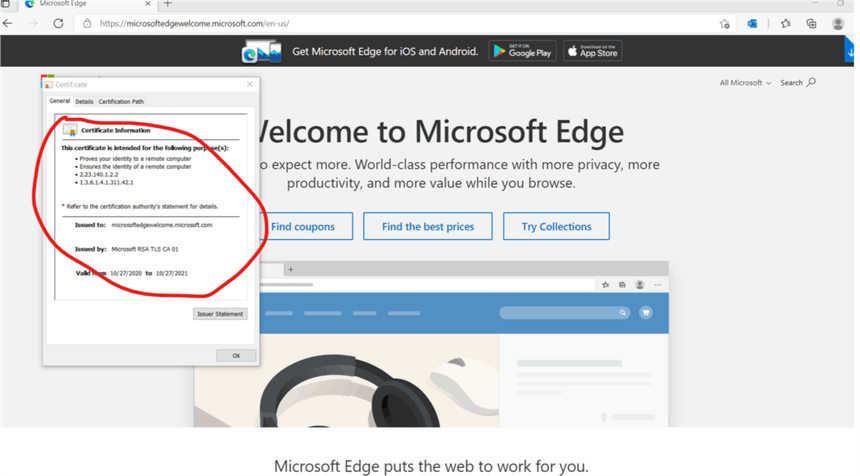Click the Find the best prices button

tap(428, 227)
